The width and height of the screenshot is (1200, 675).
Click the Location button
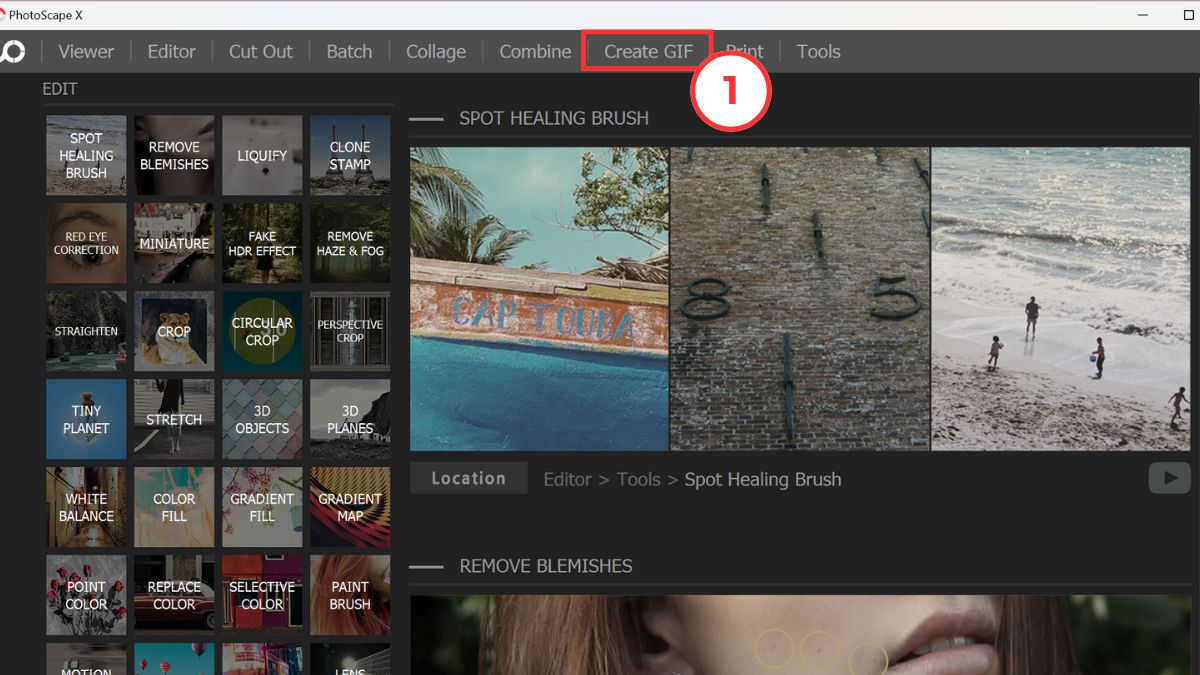(x=468, y=478)
